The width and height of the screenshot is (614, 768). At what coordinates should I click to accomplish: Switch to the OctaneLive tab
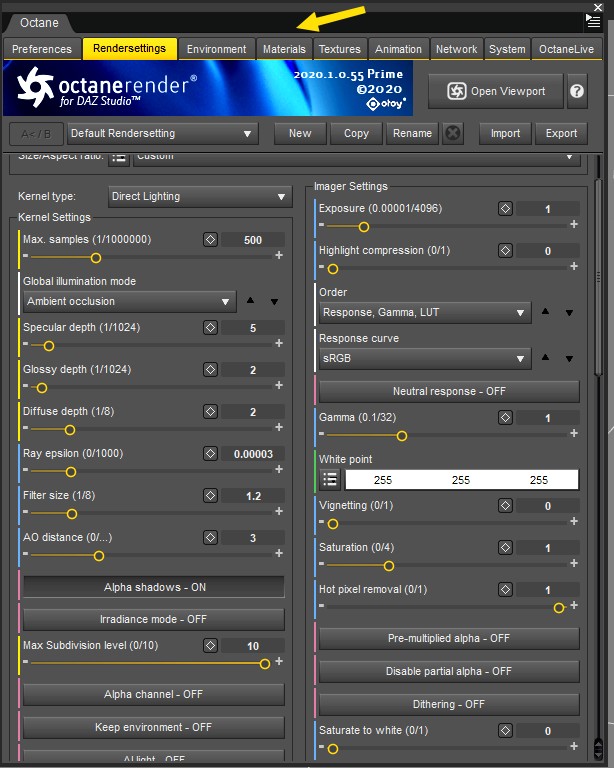pyautogui.click(x=567, y=49)
